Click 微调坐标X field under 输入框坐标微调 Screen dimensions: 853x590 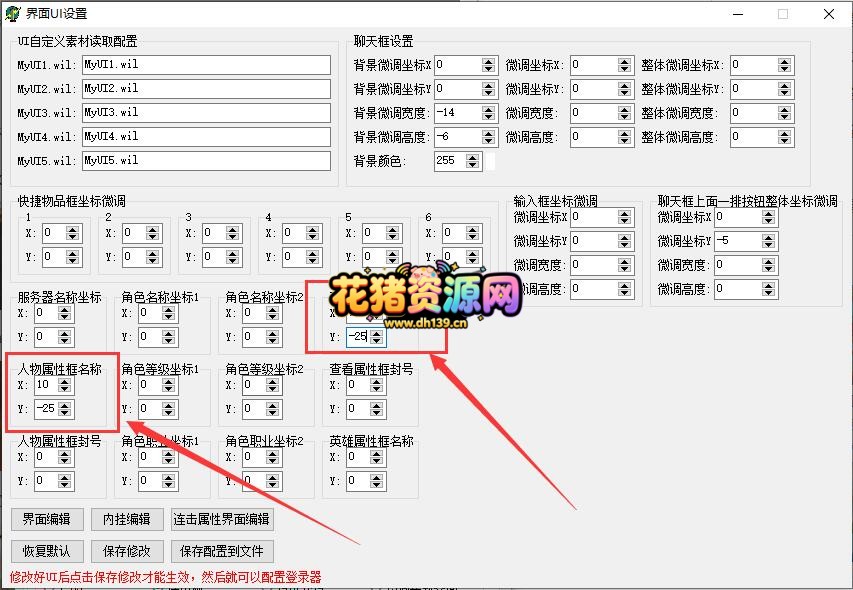594,218
